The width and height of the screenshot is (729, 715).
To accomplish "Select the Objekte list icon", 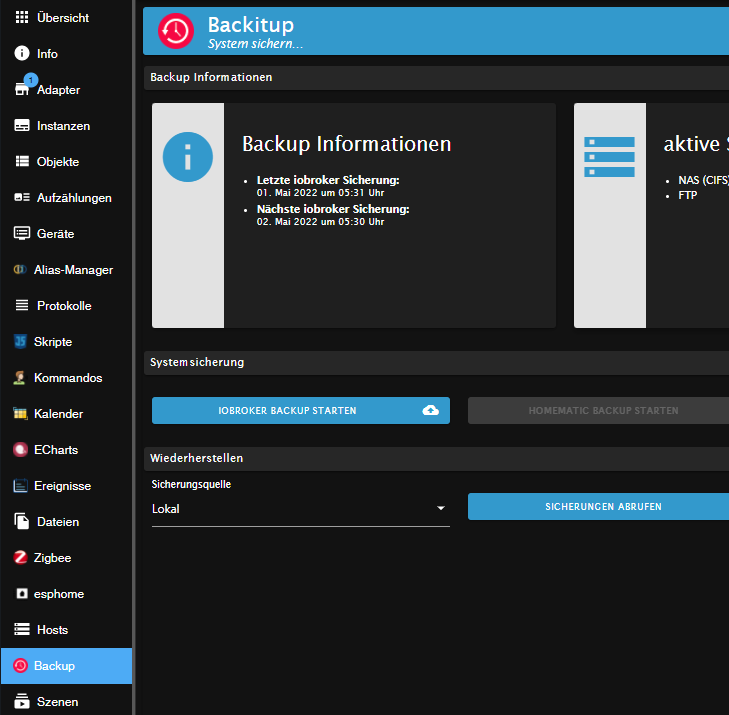I will (22, 161).
